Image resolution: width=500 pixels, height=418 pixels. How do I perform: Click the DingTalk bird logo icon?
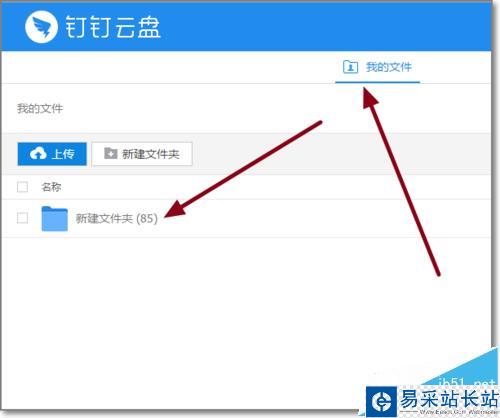coord(41,26)
